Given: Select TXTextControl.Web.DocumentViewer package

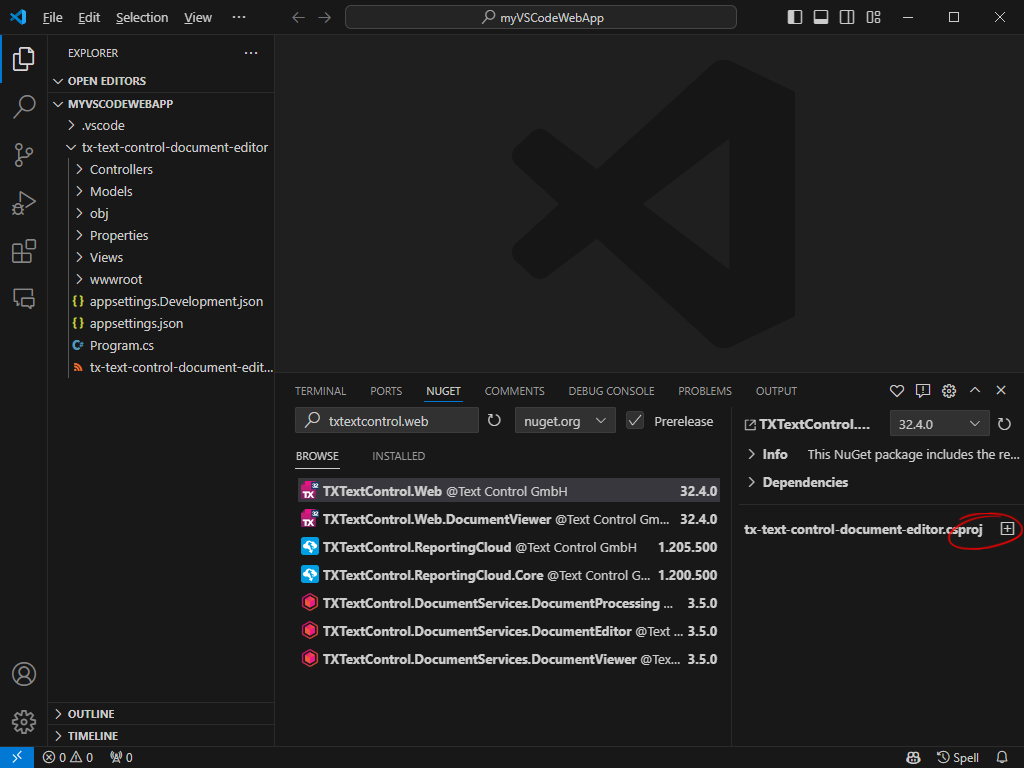Looking at the screenshot, I should 509,519.
